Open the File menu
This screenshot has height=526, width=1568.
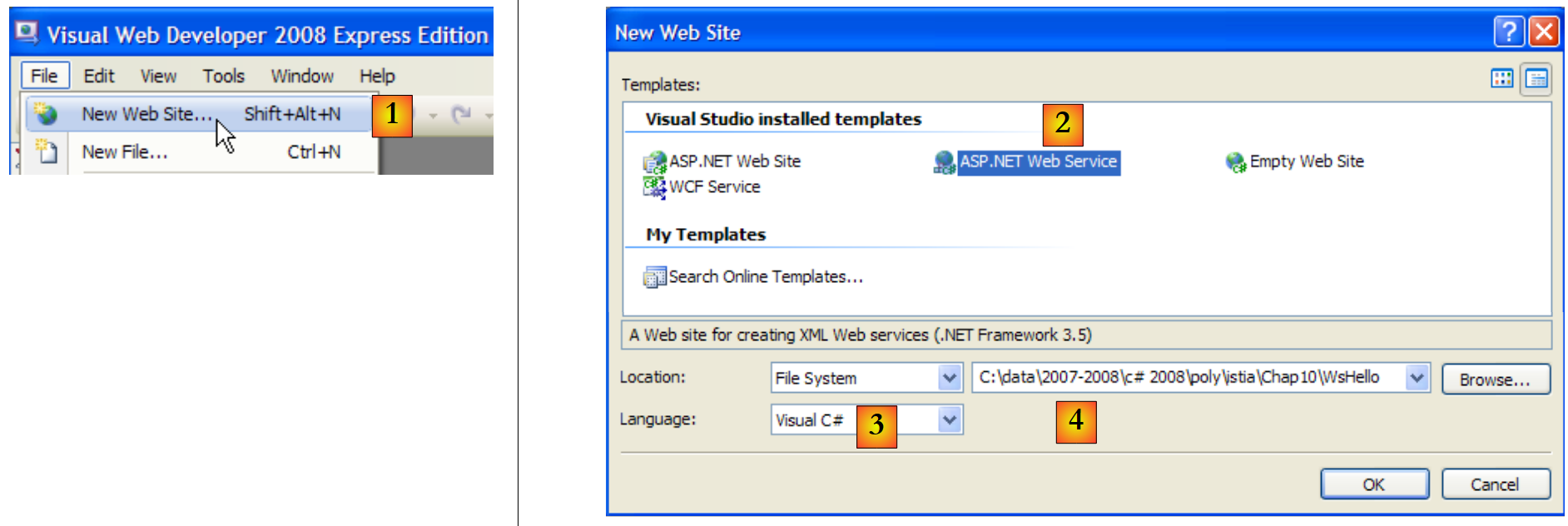click(x=44, y=76)
